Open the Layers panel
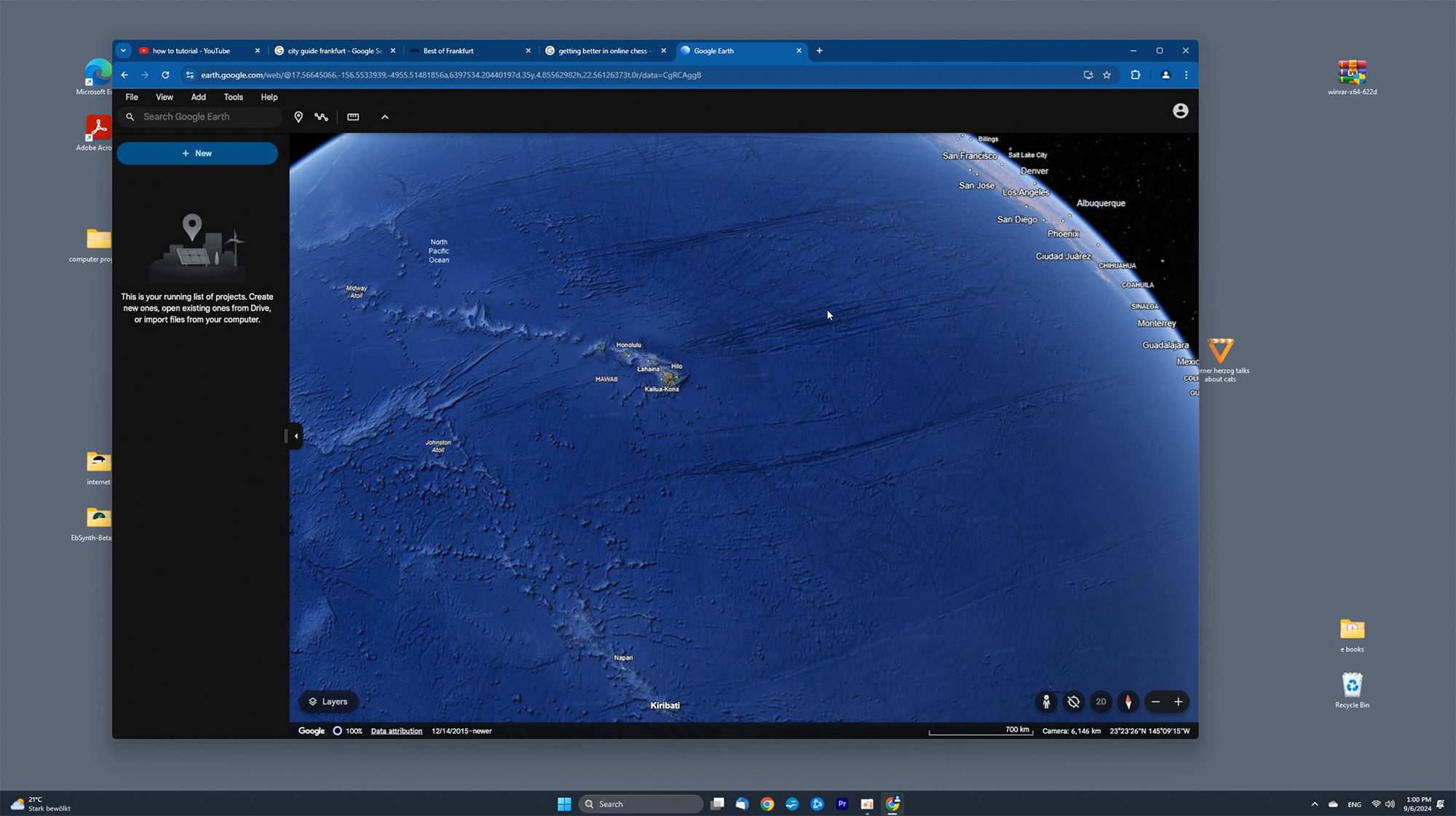The height and width of the screenshot is (816, 1456). [x=328, y=702]
